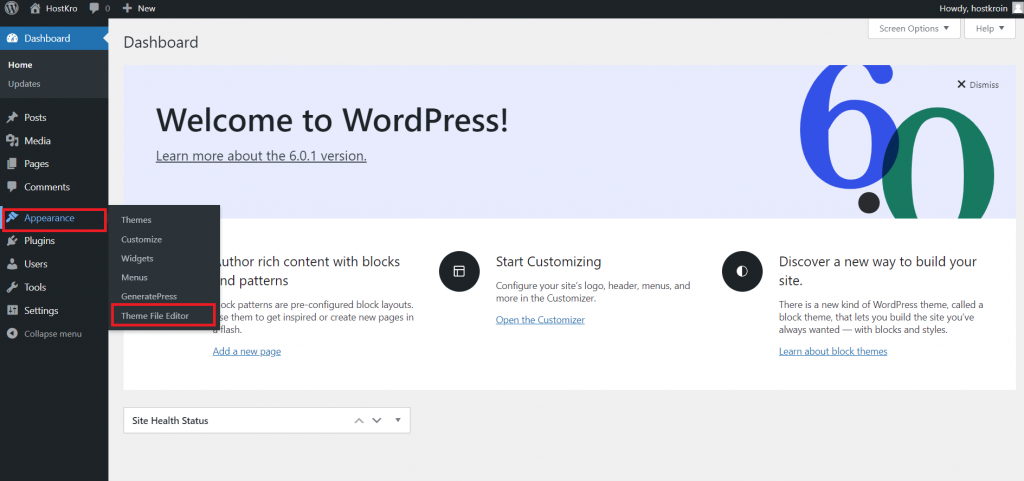
Task: Click the Settings sliders icon
Action: pos(12,311)
